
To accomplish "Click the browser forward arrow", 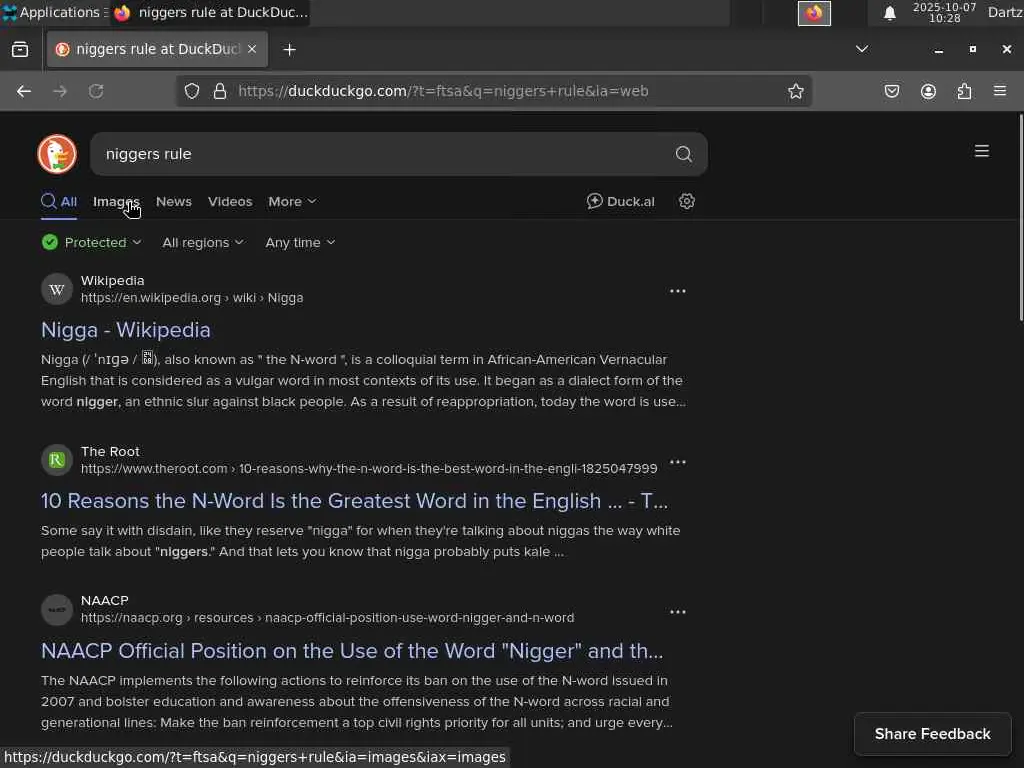I will pos(60,91).
